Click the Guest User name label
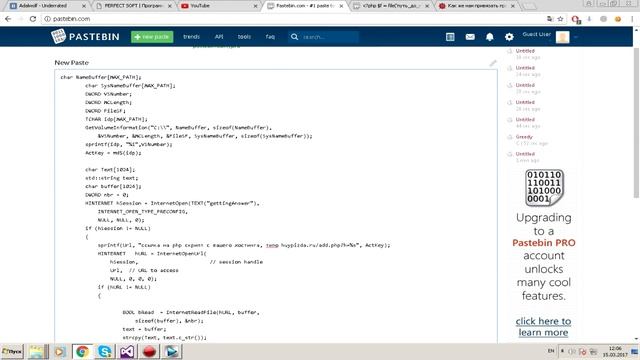Image resolution: width=640 pixels, height=360 pixels. (537, 34)
